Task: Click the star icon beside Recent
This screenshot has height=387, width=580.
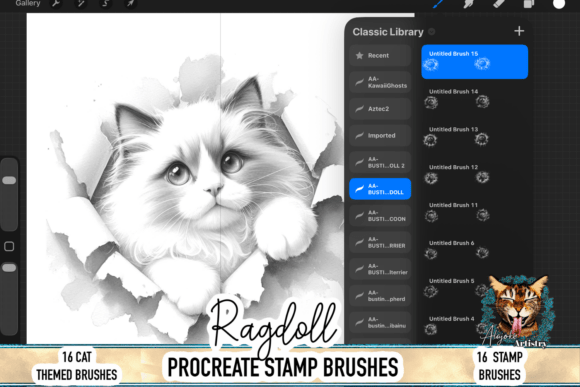Action: coord(359,55)
